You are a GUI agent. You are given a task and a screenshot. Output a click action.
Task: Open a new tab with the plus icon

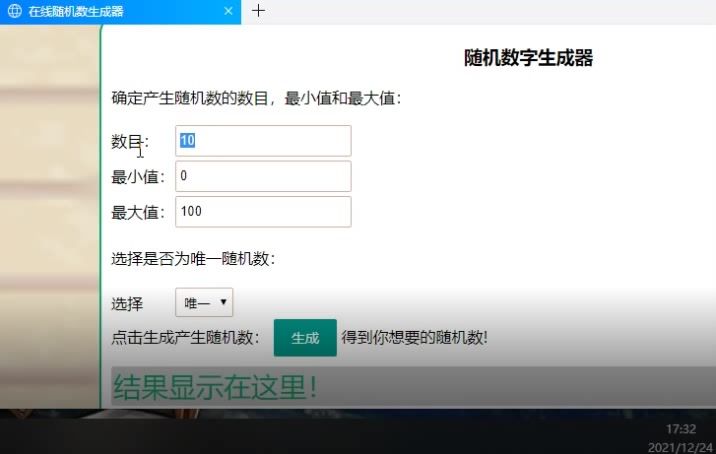258,11
